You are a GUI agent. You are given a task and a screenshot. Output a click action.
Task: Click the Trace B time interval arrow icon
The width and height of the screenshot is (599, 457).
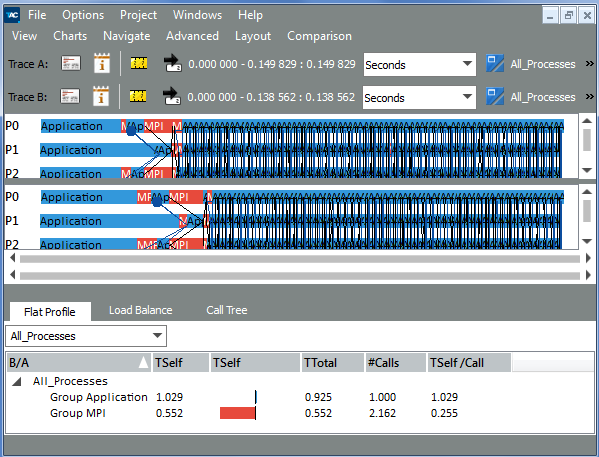pyautogui.click(x=171, y=96)
